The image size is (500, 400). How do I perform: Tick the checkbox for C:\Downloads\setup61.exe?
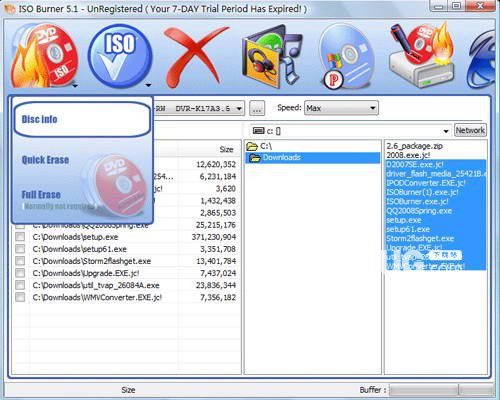click(x=20, y=249)
